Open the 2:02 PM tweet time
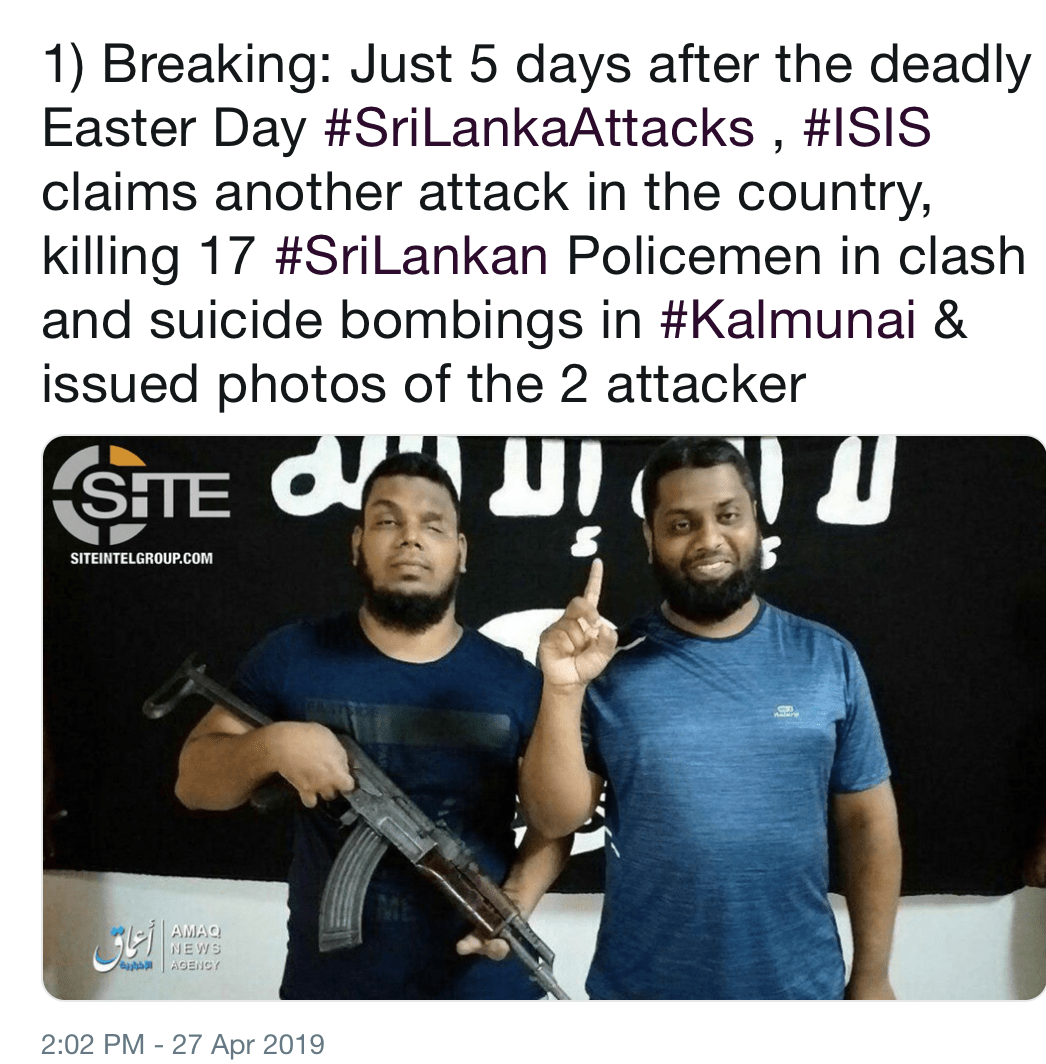Image resolution: width=1046 pixels, height=1064 pixels. tap(92, 1044)
